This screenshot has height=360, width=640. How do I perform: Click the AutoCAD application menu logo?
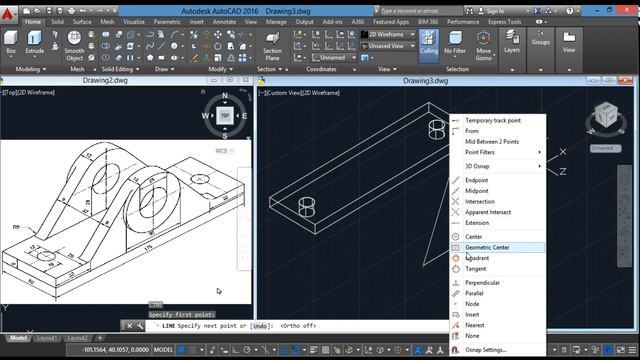tap(7, 14)
